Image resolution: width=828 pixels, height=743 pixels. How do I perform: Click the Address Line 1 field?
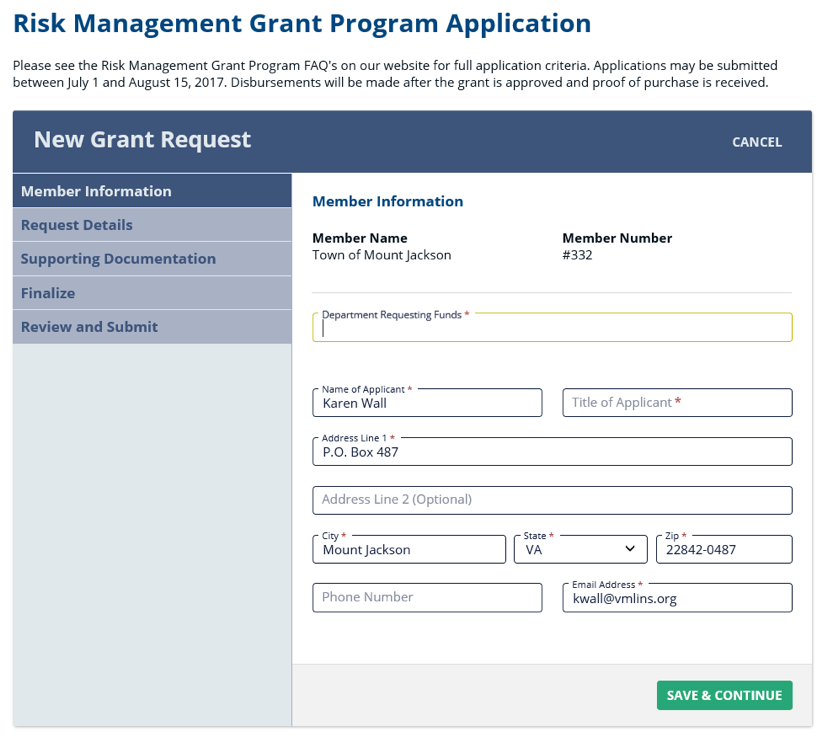[x=552, y=452]
